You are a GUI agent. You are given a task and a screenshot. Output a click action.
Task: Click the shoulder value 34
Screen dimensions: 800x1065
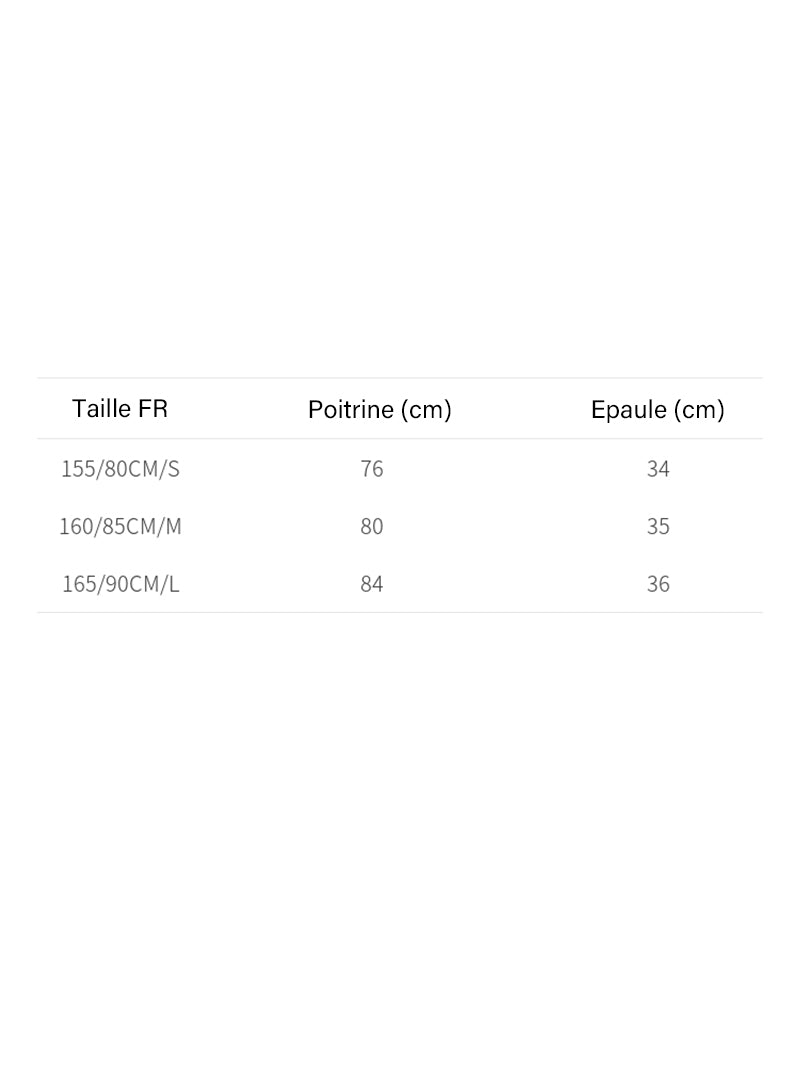[x=658, y=469]
